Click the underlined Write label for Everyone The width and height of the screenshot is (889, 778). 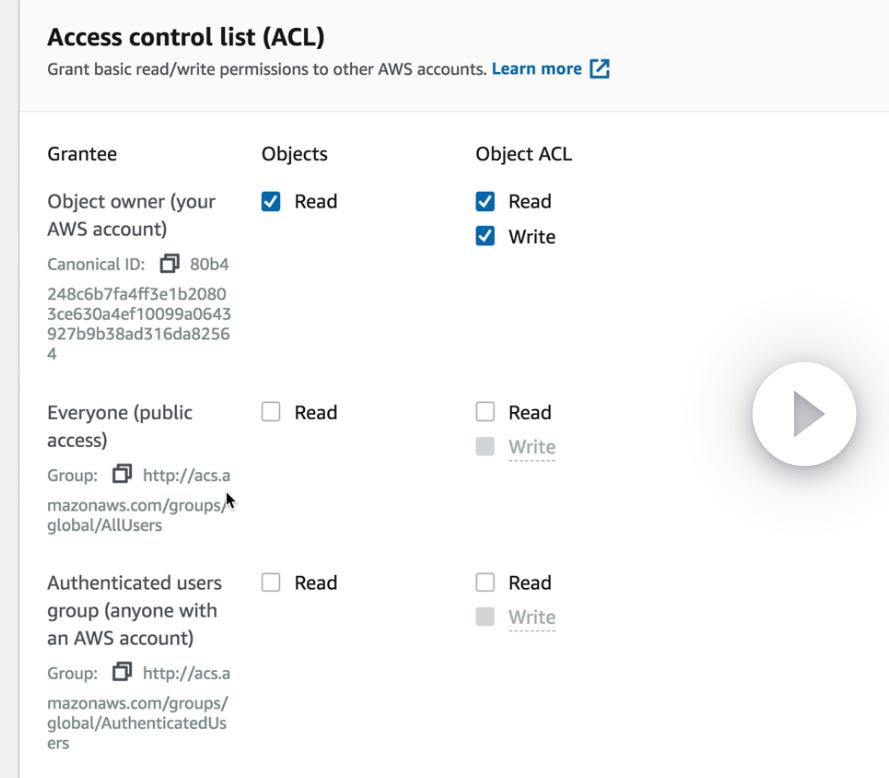pos(531,447)
